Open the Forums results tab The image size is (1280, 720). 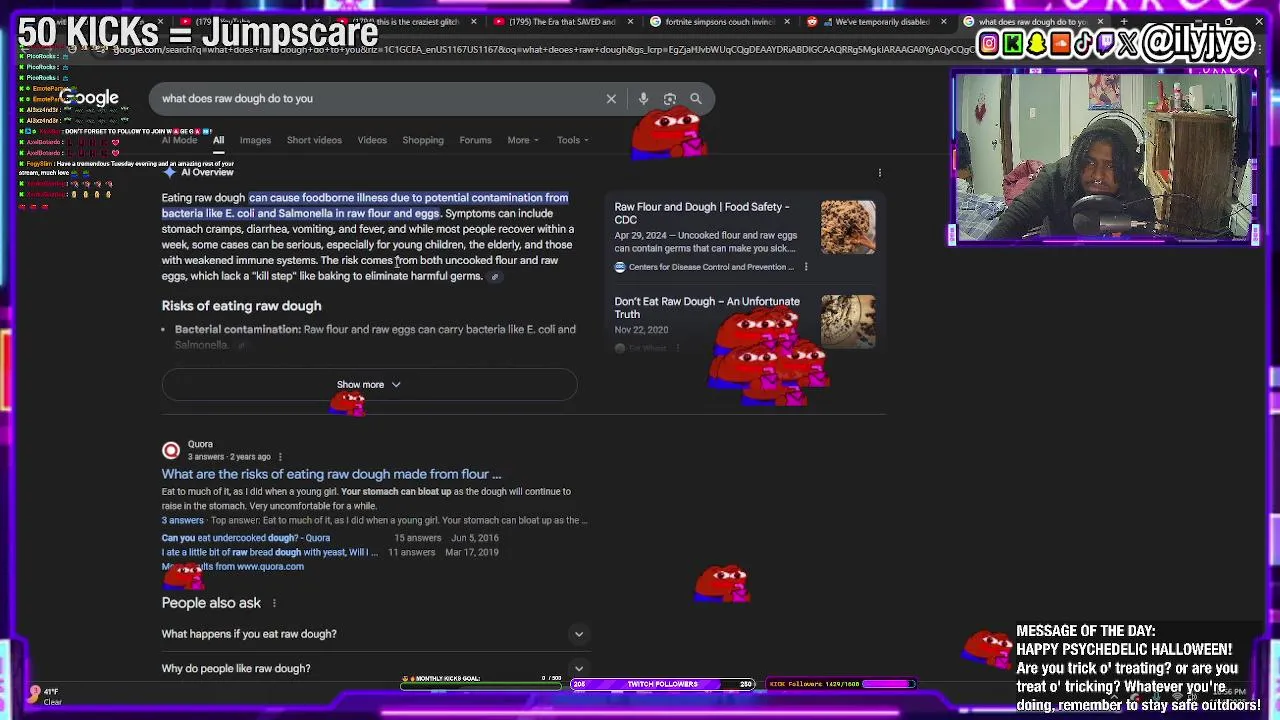(475, 140)
